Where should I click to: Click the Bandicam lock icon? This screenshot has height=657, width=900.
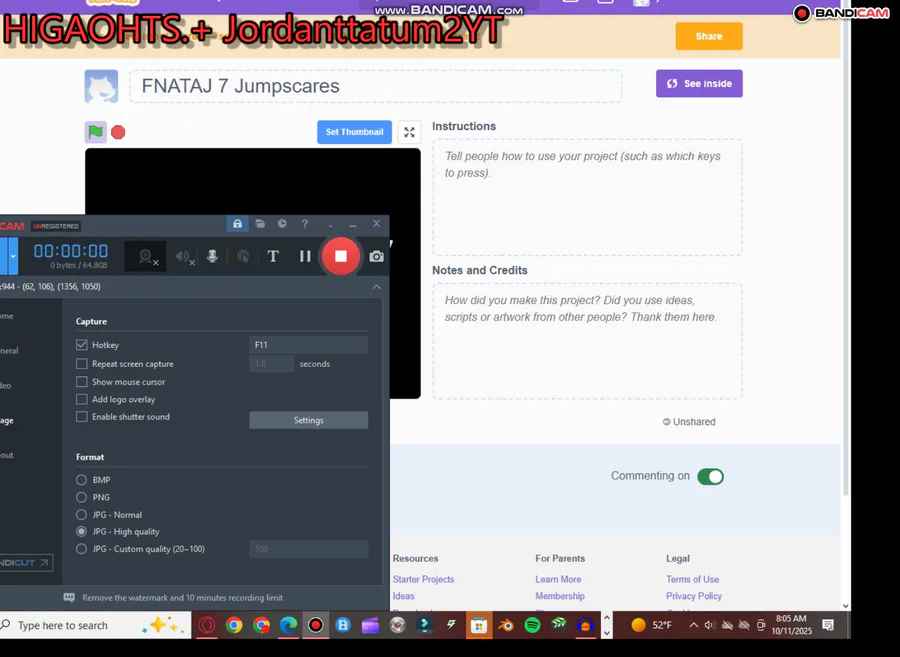coord(237,224)
